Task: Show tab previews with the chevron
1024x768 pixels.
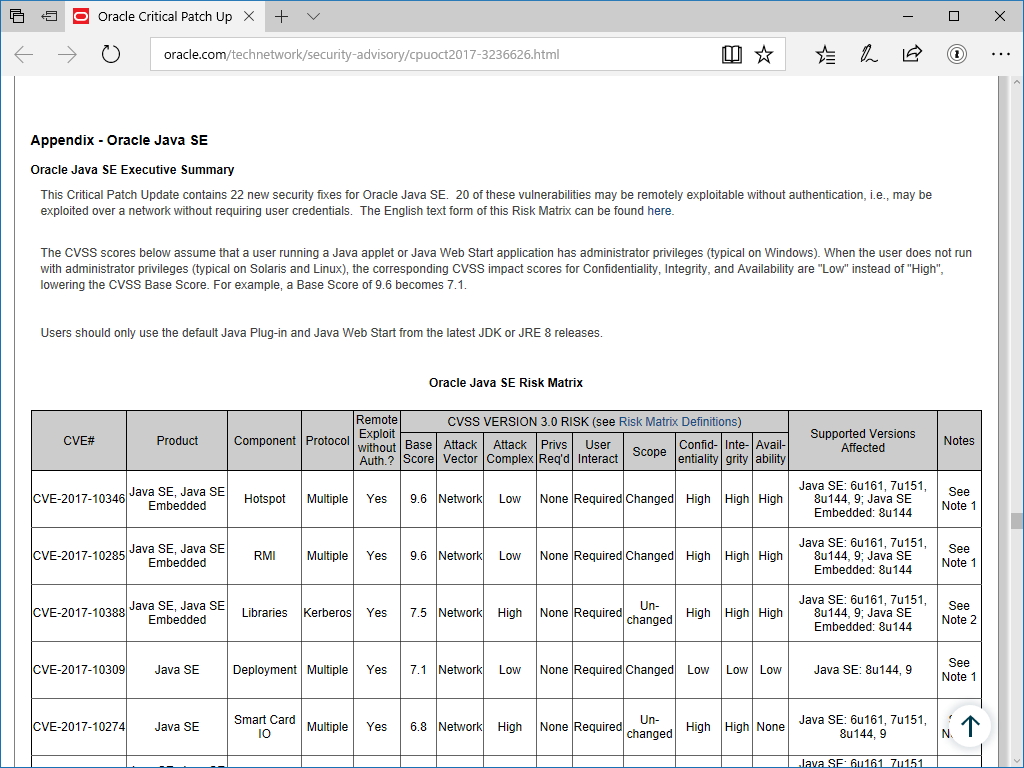Action: click(313, 17)
